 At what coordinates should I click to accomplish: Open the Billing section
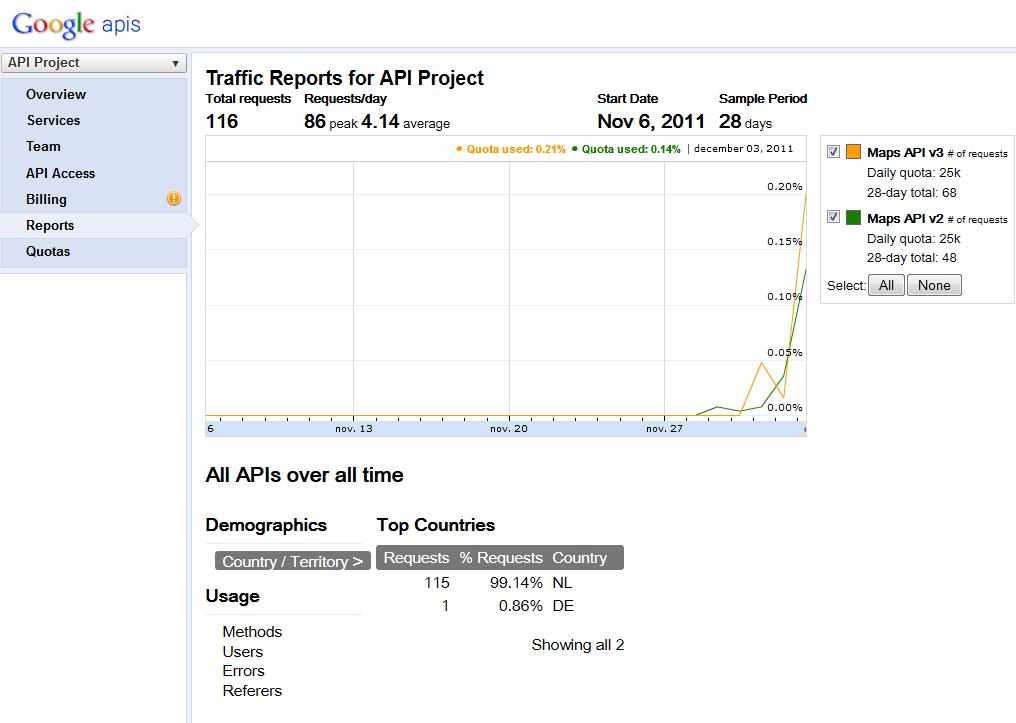click(46, 200)
